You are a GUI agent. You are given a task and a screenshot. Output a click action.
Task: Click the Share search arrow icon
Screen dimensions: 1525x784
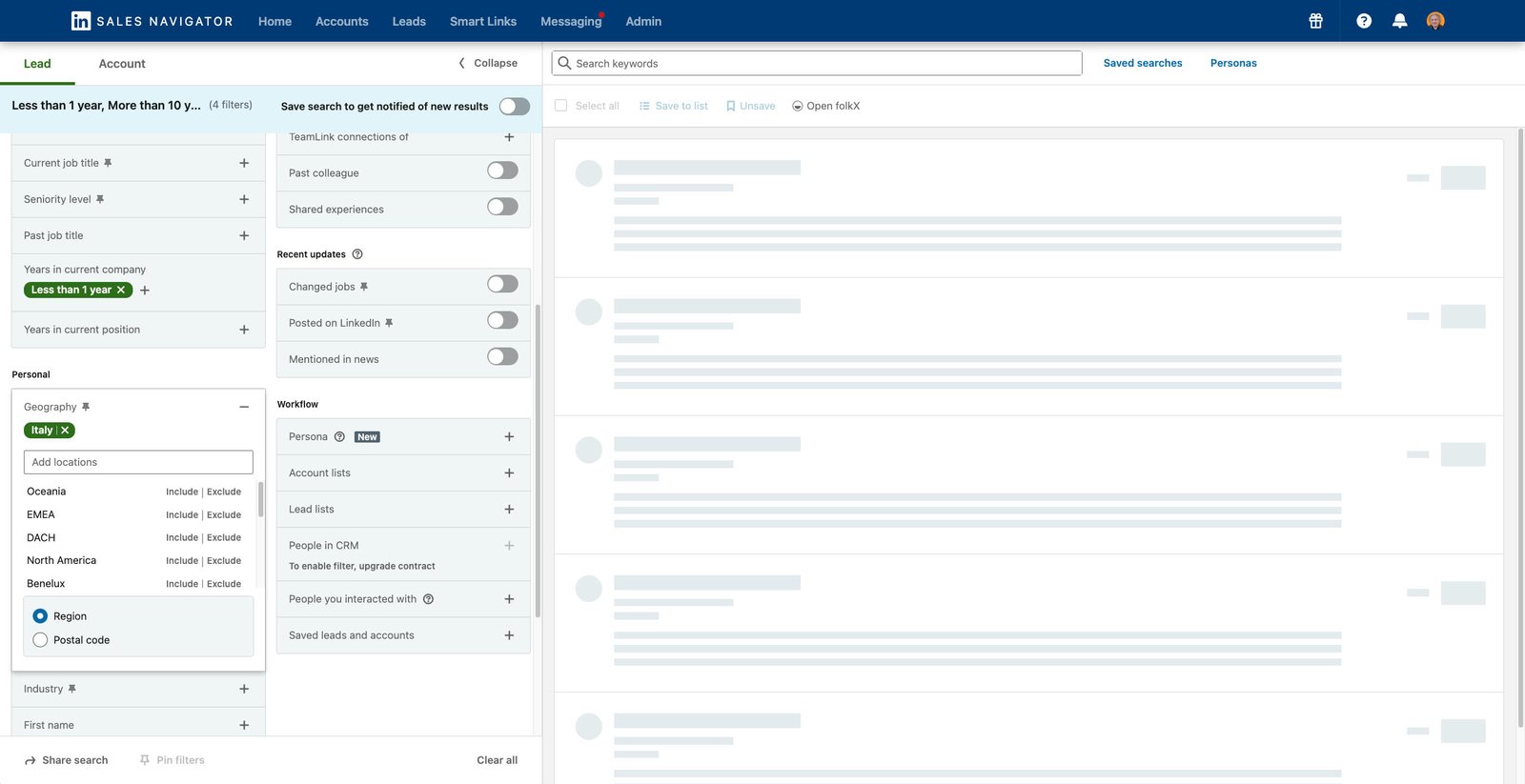[30, 760]
